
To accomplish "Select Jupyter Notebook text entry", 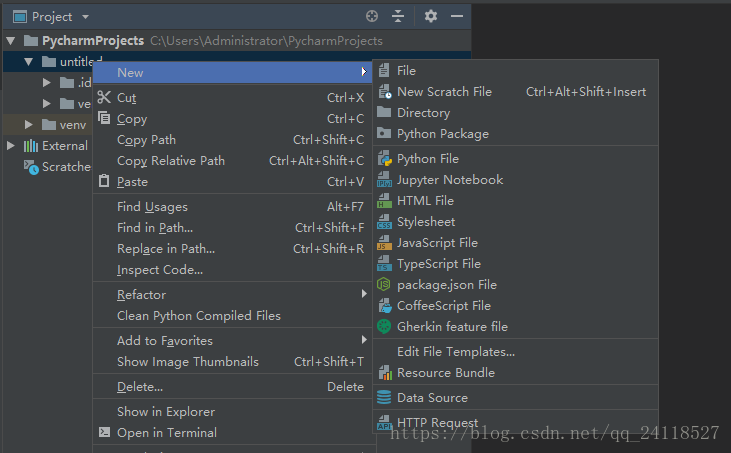I will 450,180.
